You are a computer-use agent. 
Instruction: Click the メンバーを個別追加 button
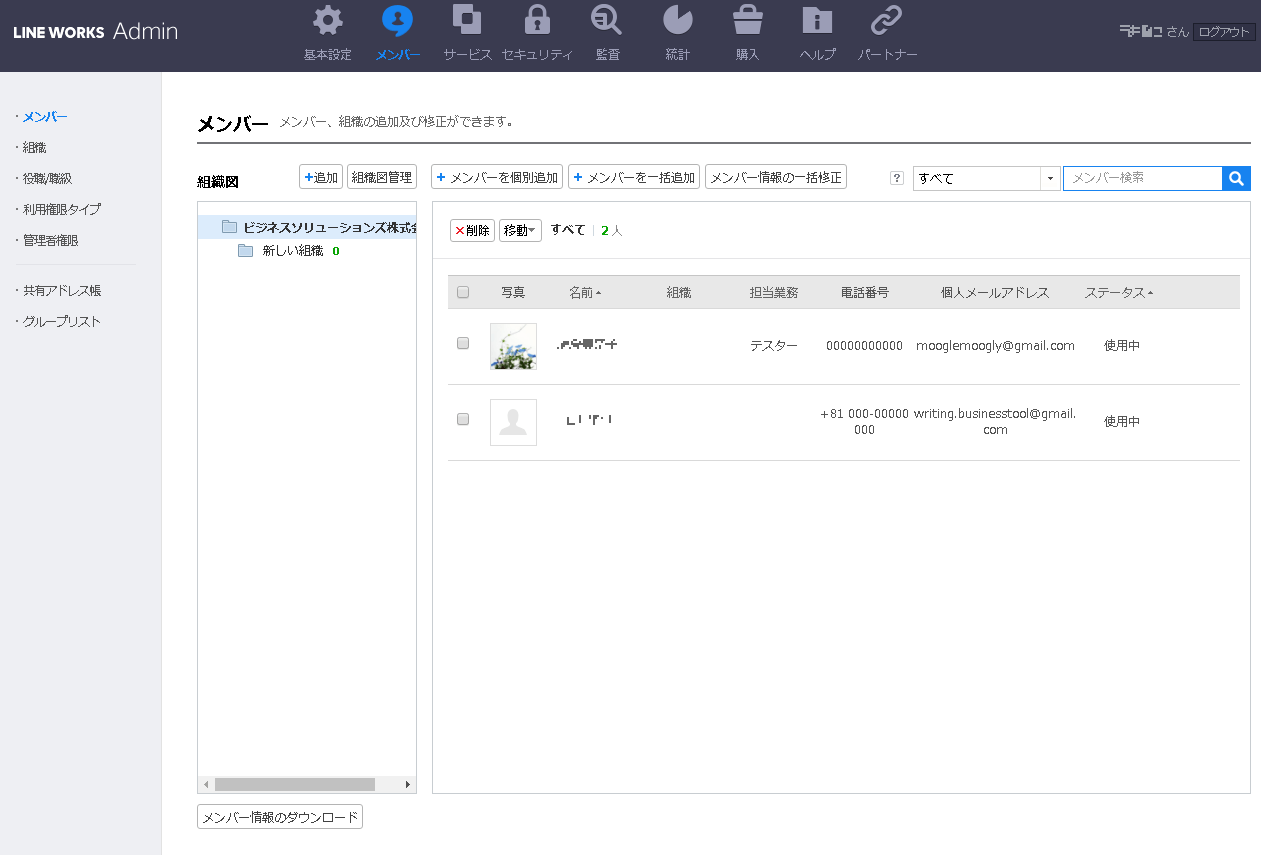[497, 177]
